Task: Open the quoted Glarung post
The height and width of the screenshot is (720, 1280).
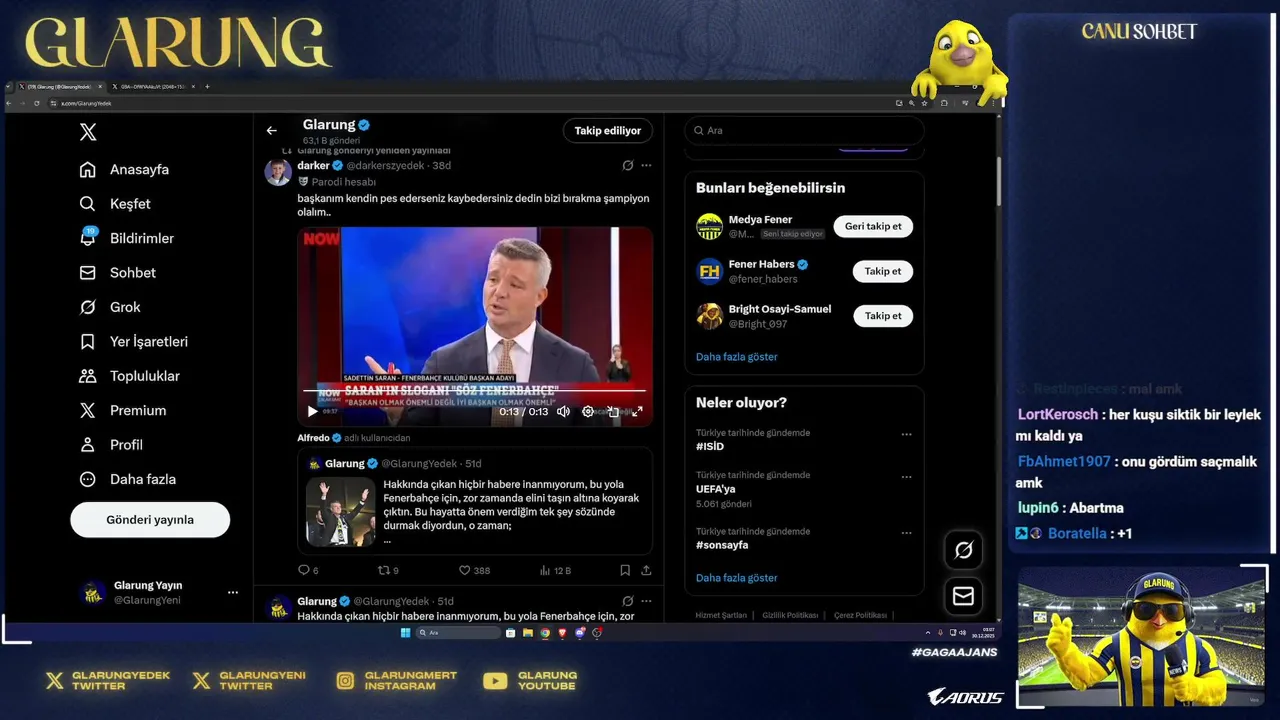Action: point(475,501)
